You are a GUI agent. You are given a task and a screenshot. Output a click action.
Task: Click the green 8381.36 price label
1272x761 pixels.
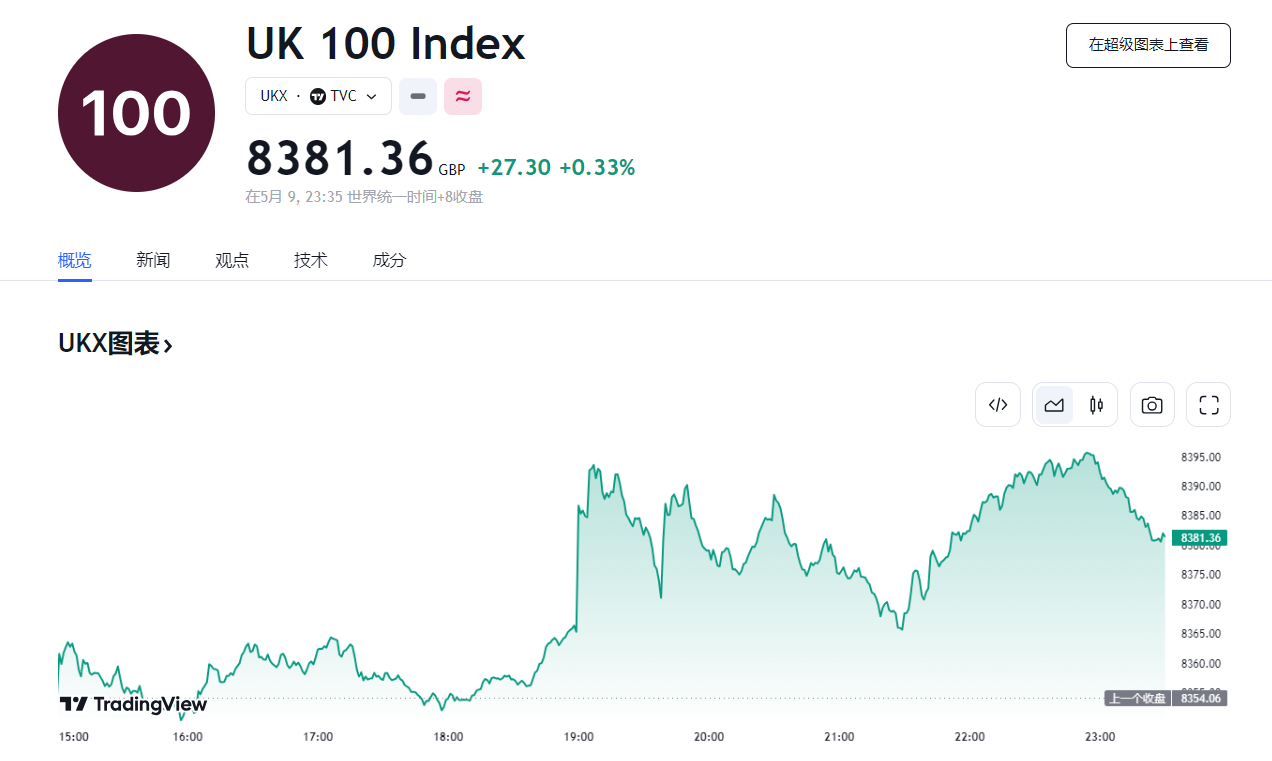pyautogui.click(x=1200, y=538)
